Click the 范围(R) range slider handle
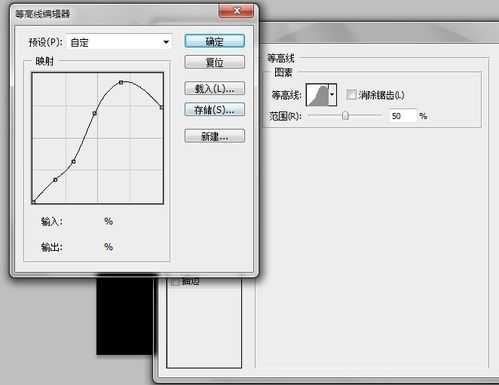The width and height of the screenshot is (499, 385). coord(345,116)
